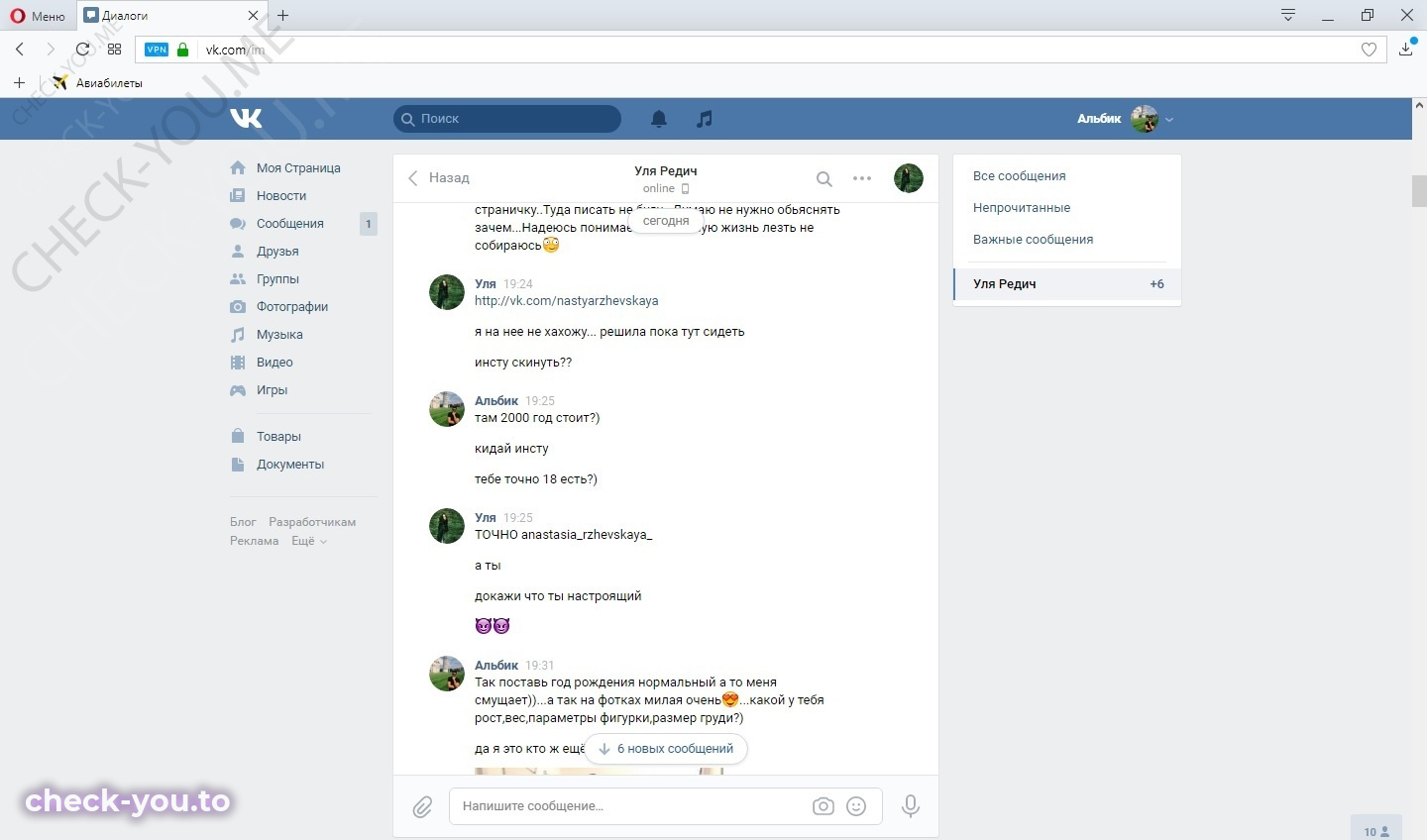
Task: Open Видео in the sidebar
Action: 274,363
